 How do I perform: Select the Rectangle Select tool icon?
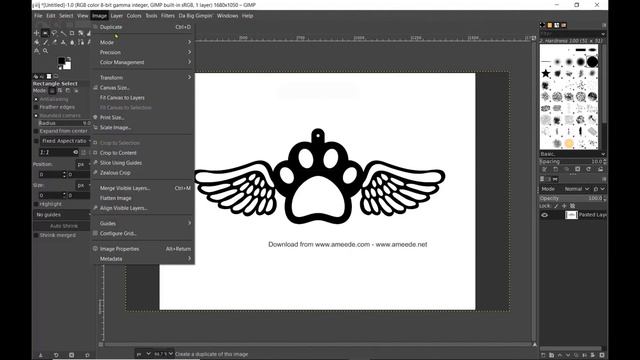pos(45,33)
